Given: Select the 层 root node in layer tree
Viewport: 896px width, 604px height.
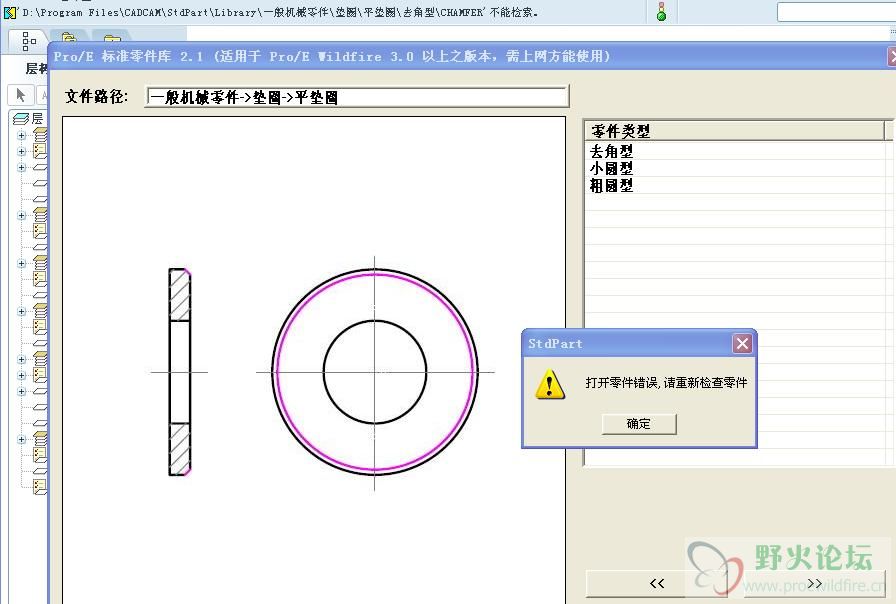Looking at the screenshot, I should click(29, 118).
